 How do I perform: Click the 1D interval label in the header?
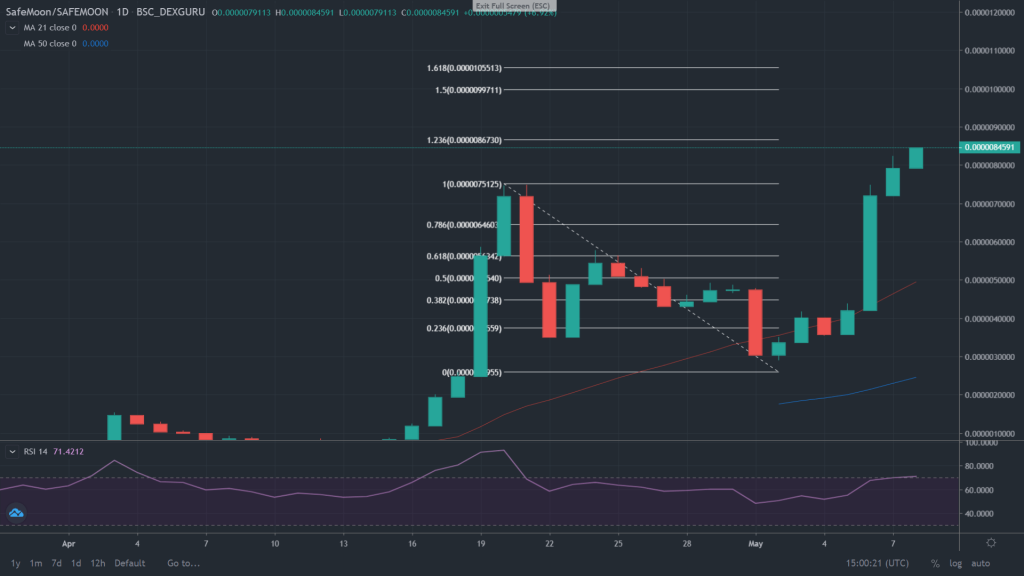click(x=120, y=10)
